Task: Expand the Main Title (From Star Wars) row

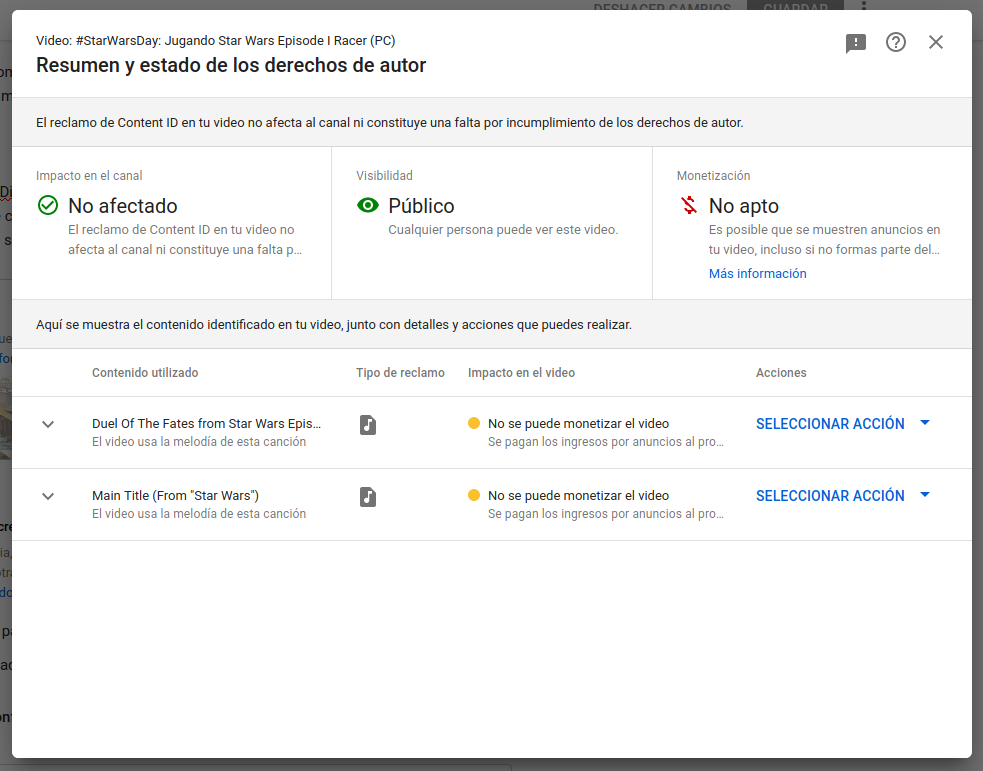Action: click(48, 496)
